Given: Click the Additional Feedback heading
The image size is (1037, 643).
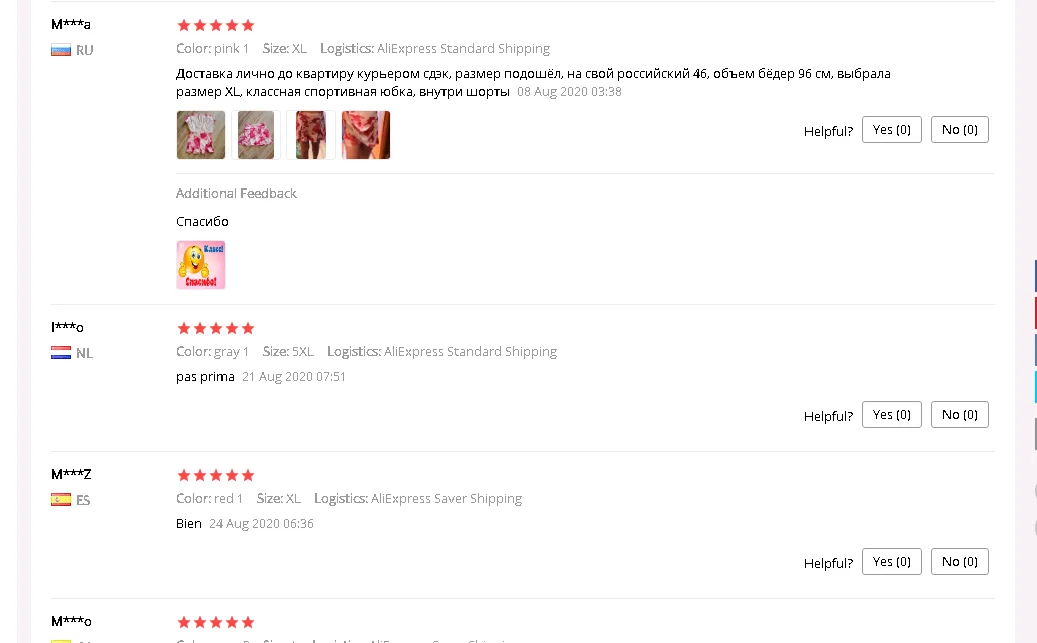Looking at the screenshot, I should click(x=236, y=193).
